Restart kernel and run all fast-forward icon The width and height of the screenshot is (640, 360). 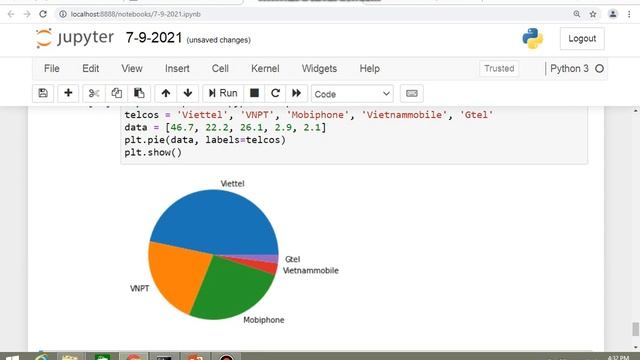click(297, 93)
